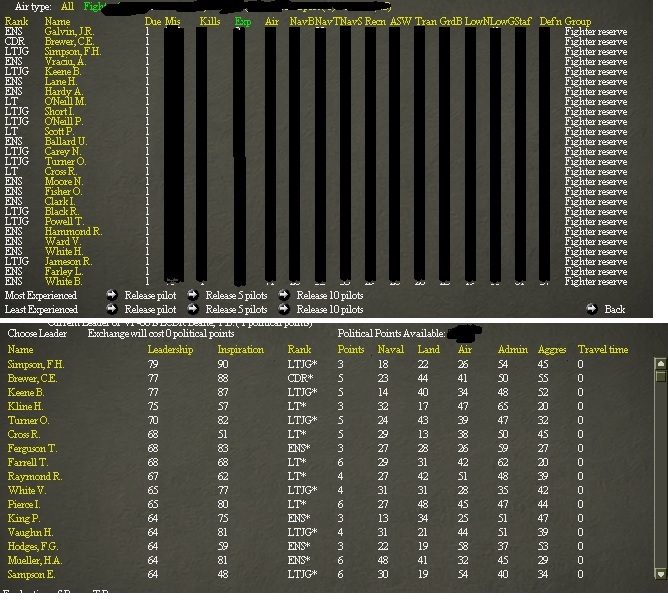Choose leader Turner O. in leader list
Screen dimensions: 668x600
pos(29,421)
